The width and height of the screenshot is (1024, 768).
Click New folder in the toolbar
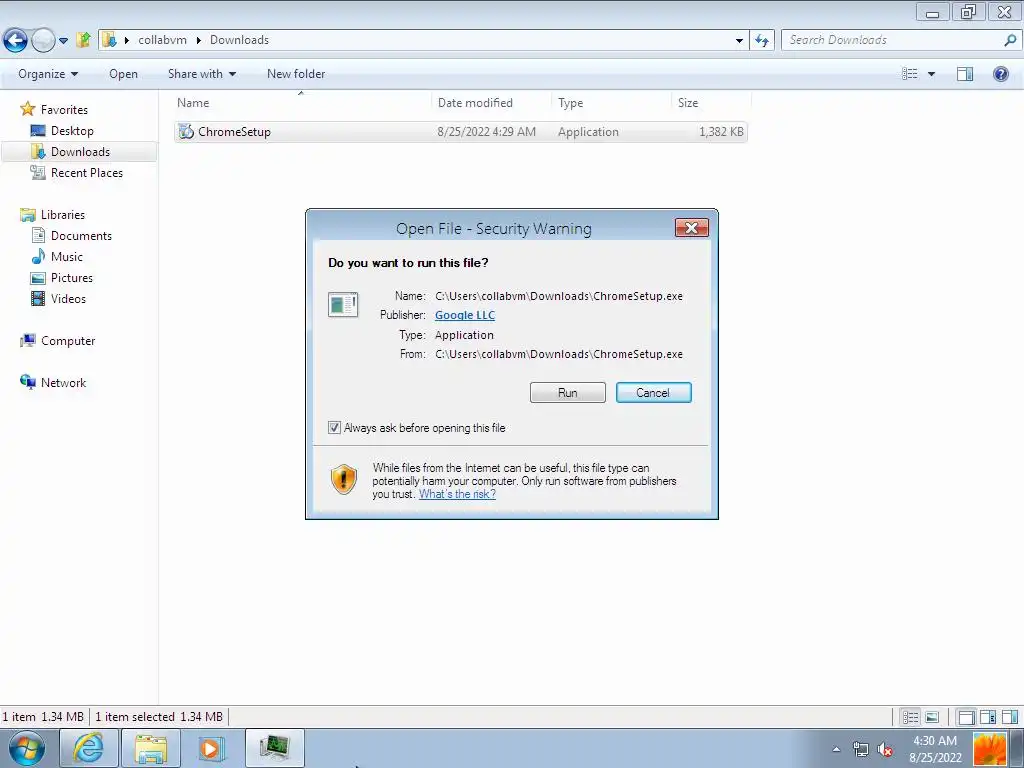296,74
